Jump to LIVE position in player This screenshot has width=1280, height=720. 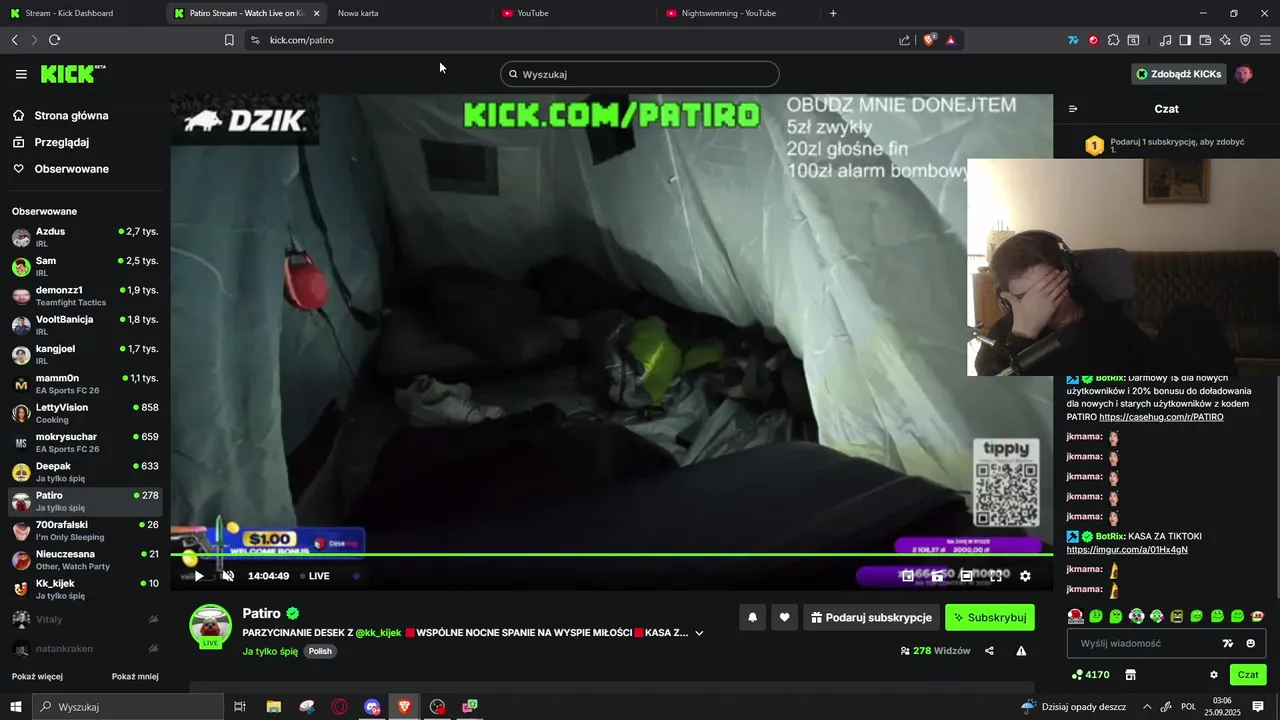(314, 576)
